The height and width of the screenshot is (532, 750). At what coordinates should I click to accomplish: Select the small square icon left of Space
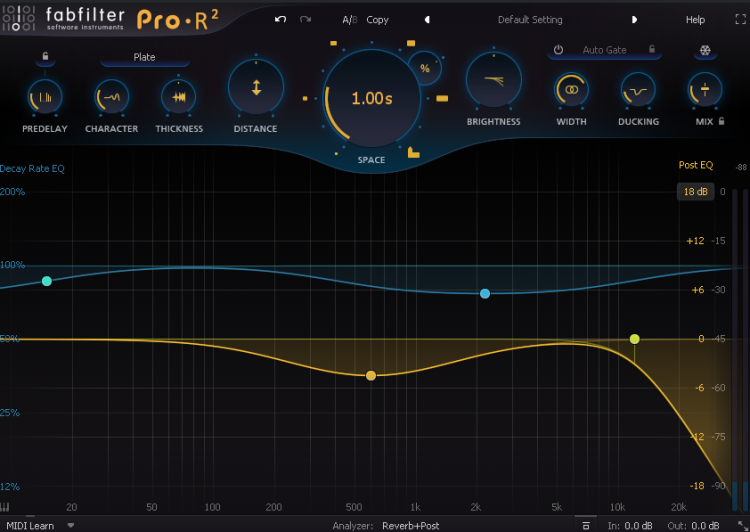point(305,99)
